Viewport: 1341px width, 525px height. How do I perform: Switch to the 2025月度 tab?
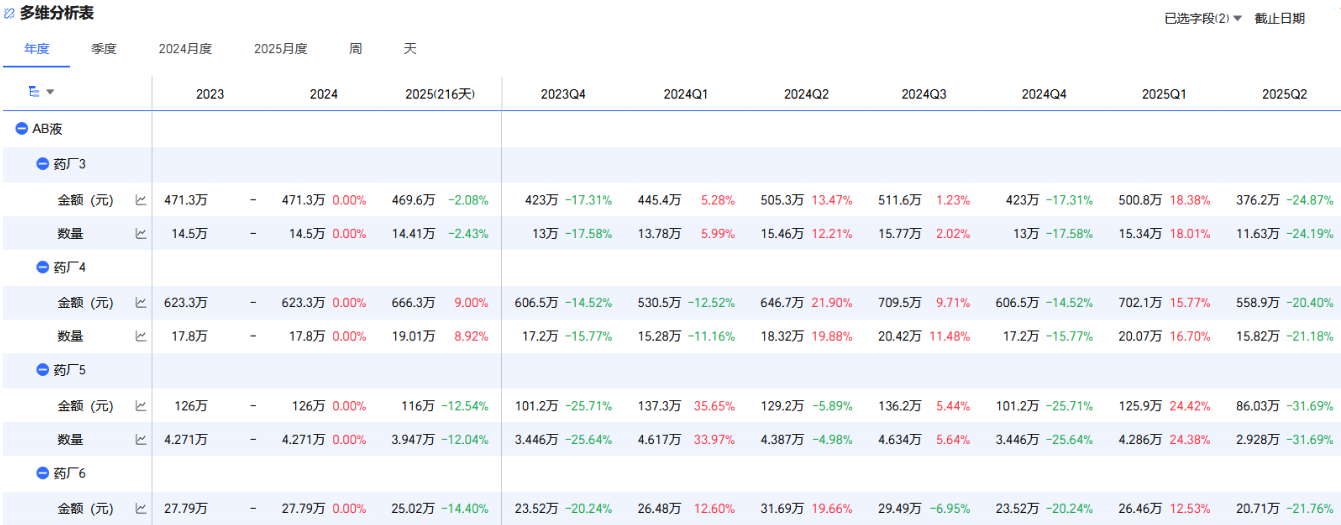point(280,49)
